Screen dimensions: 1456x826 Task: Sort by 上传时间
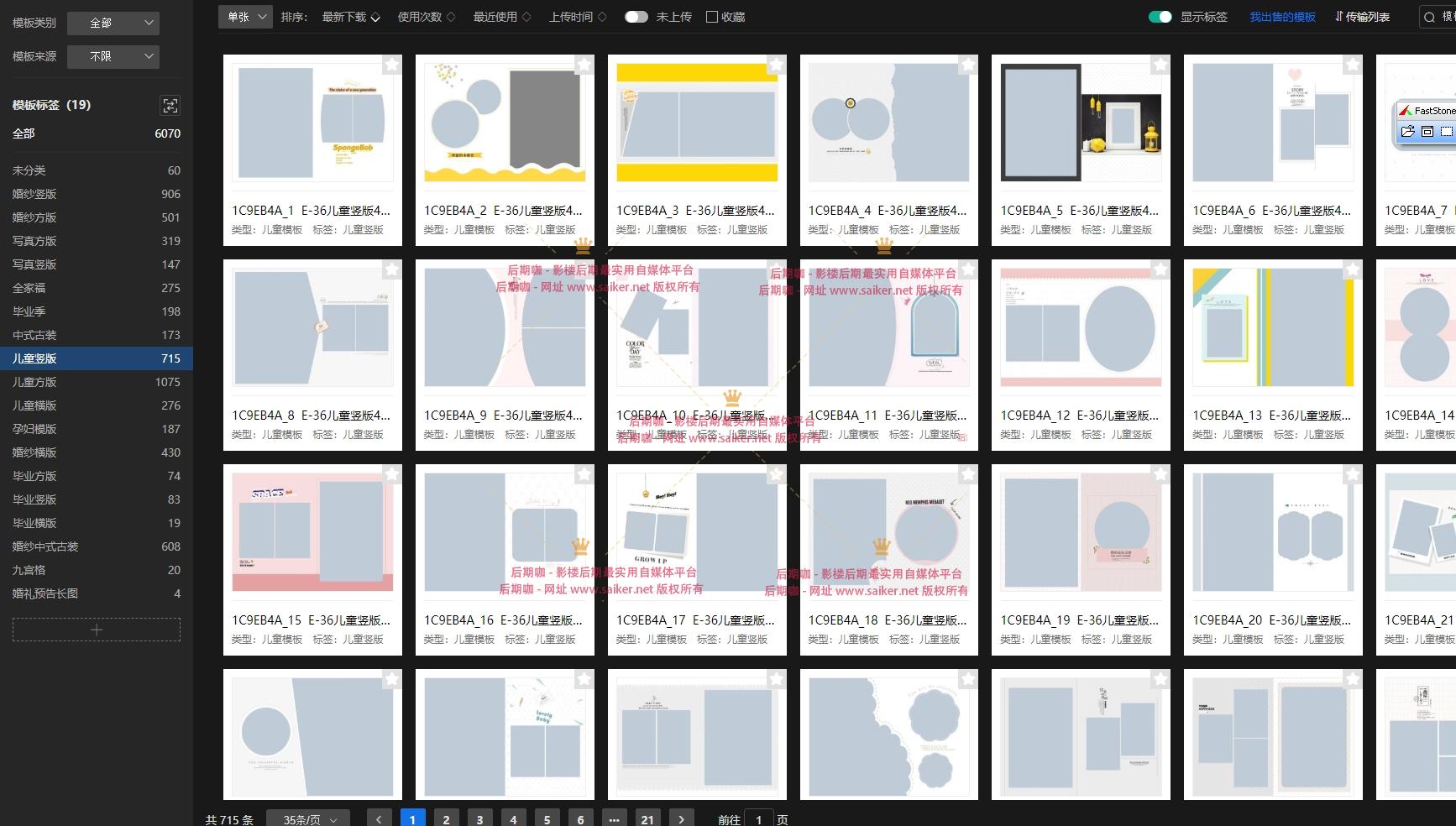click(x=578, y=17)
